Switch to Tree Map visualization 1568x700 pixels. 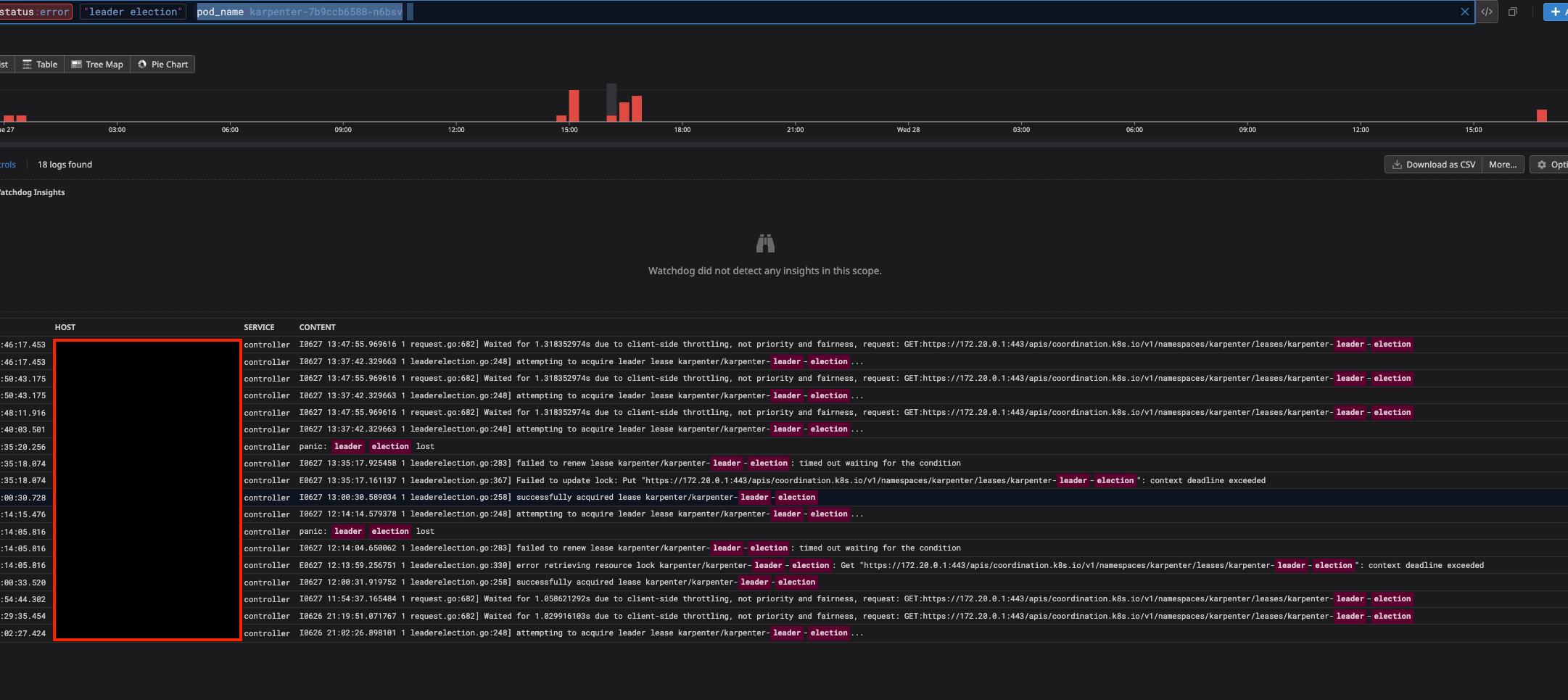coord(97,65)
